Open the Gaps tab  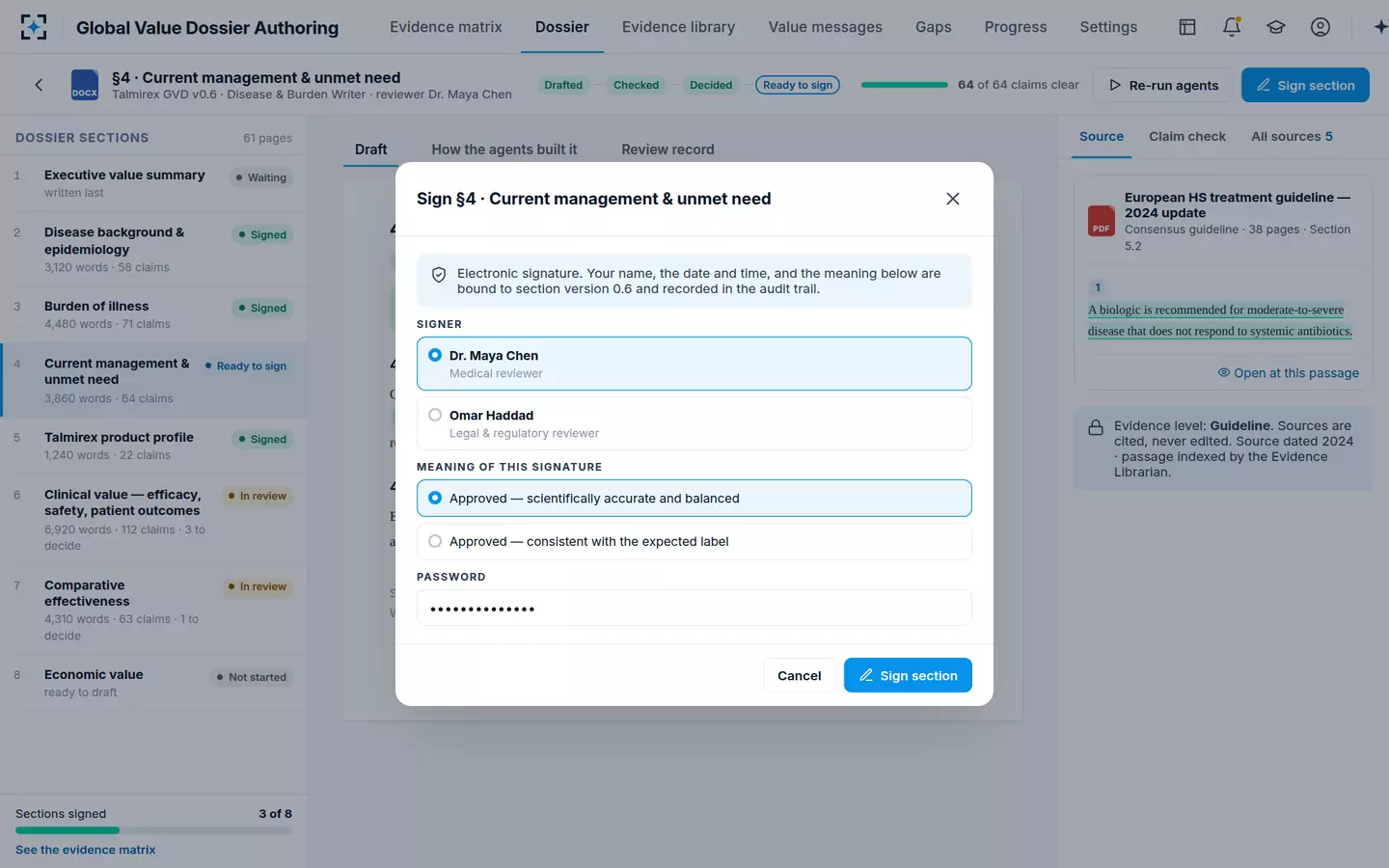[933, 27]
